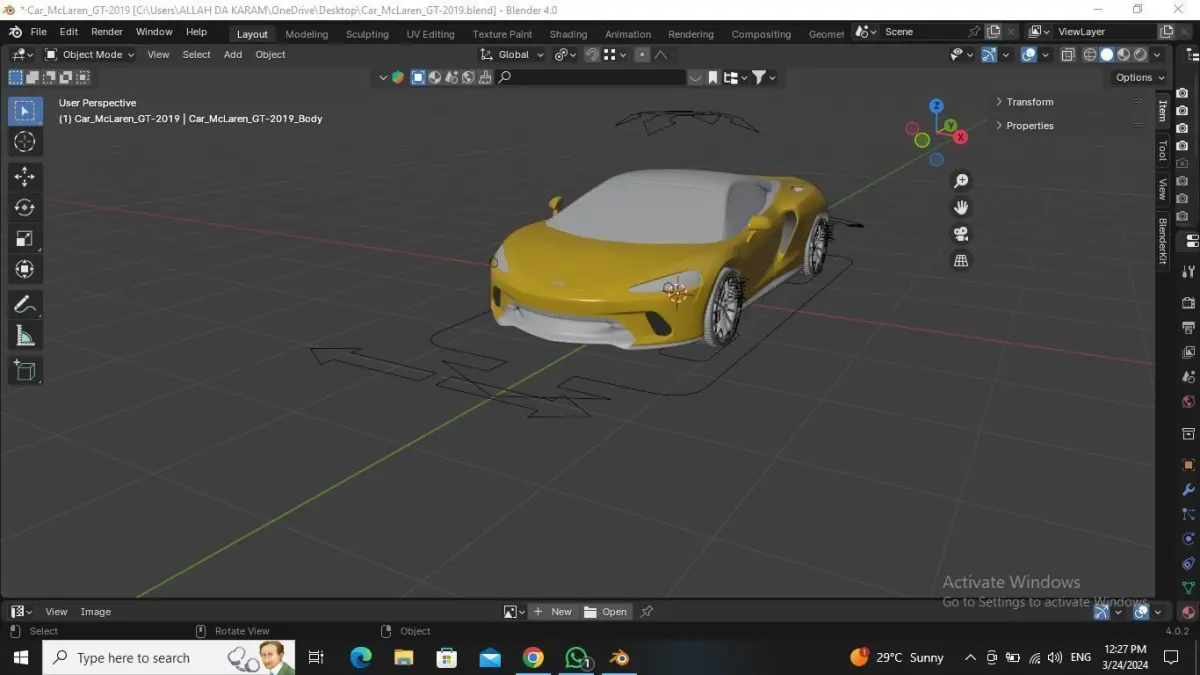Select the Select Box tool
Viewport: 1200px width, 675px height.
coord(25,111)
